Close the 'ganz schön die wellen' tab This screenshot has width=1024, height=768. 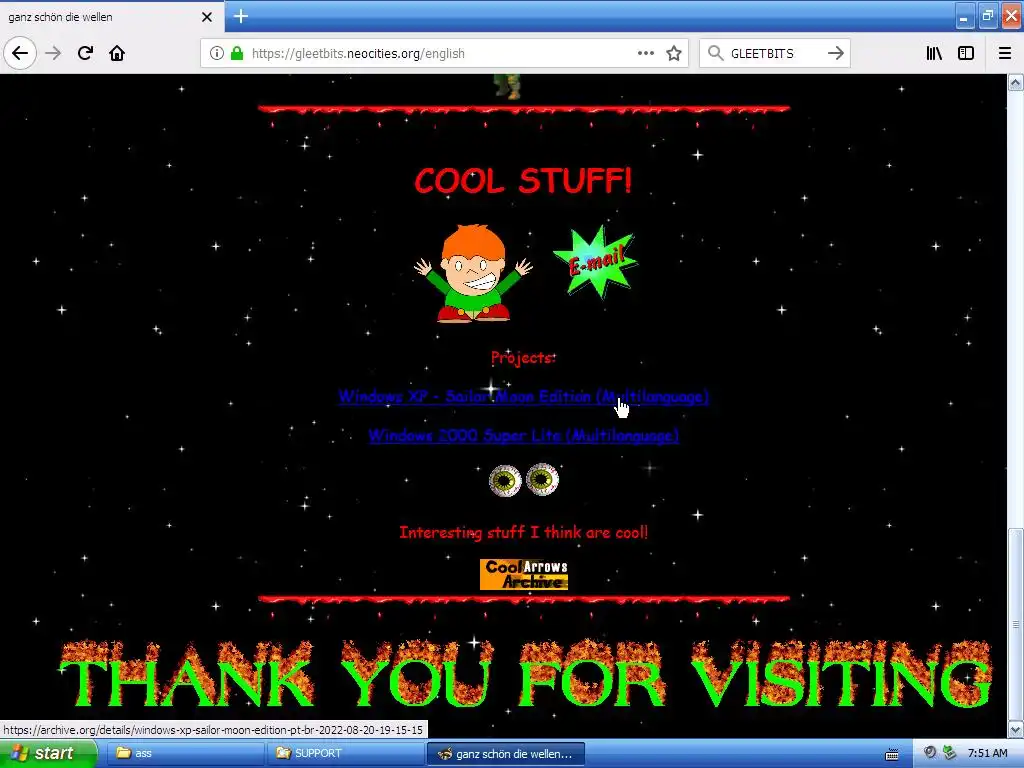point(207,17)
